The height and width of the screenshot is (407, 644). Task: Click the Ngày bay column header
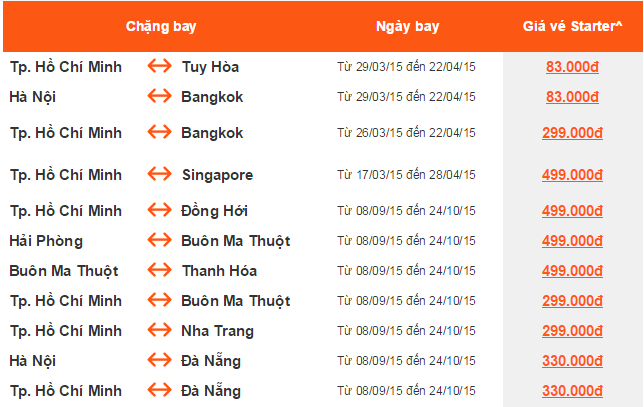point(405,25)
